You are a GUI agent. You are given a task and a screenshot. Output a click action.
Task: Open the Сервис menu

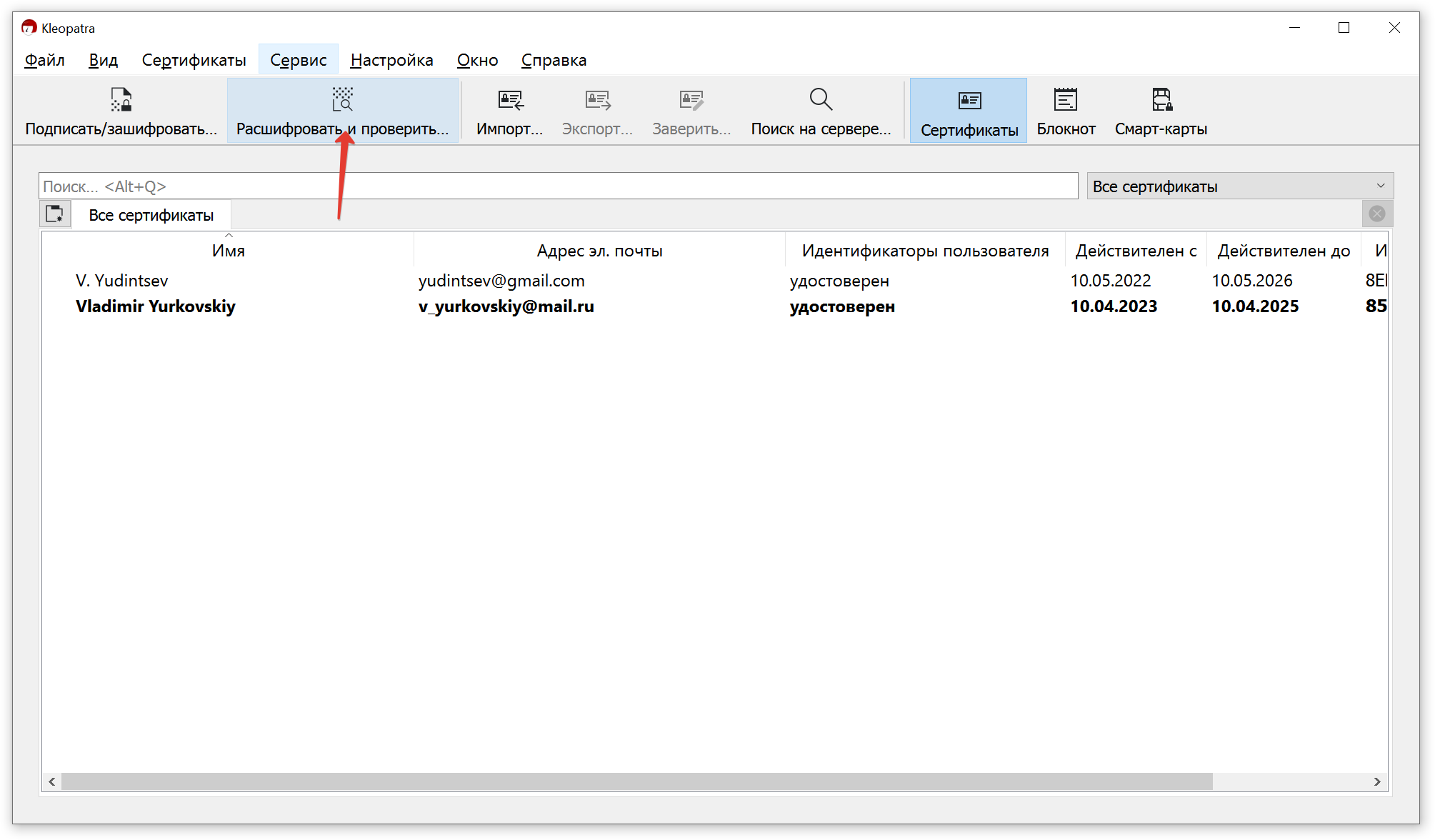pos(298,60)
